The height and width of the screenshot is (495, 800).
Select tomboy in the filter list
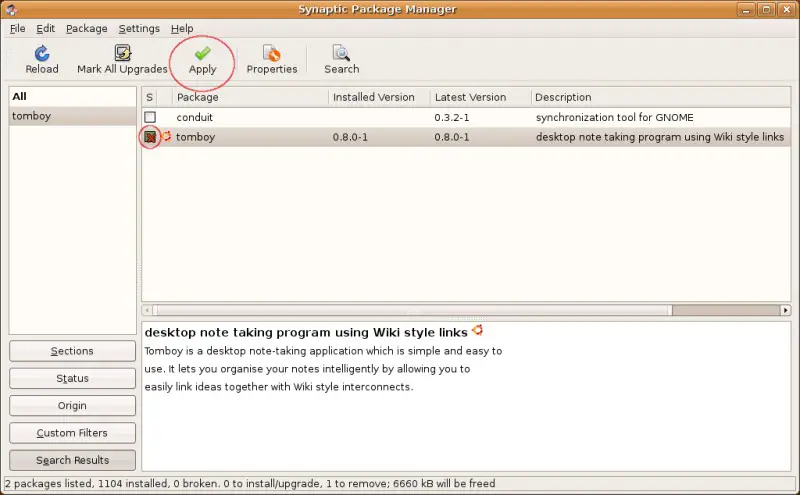click(x=72, y=116)
